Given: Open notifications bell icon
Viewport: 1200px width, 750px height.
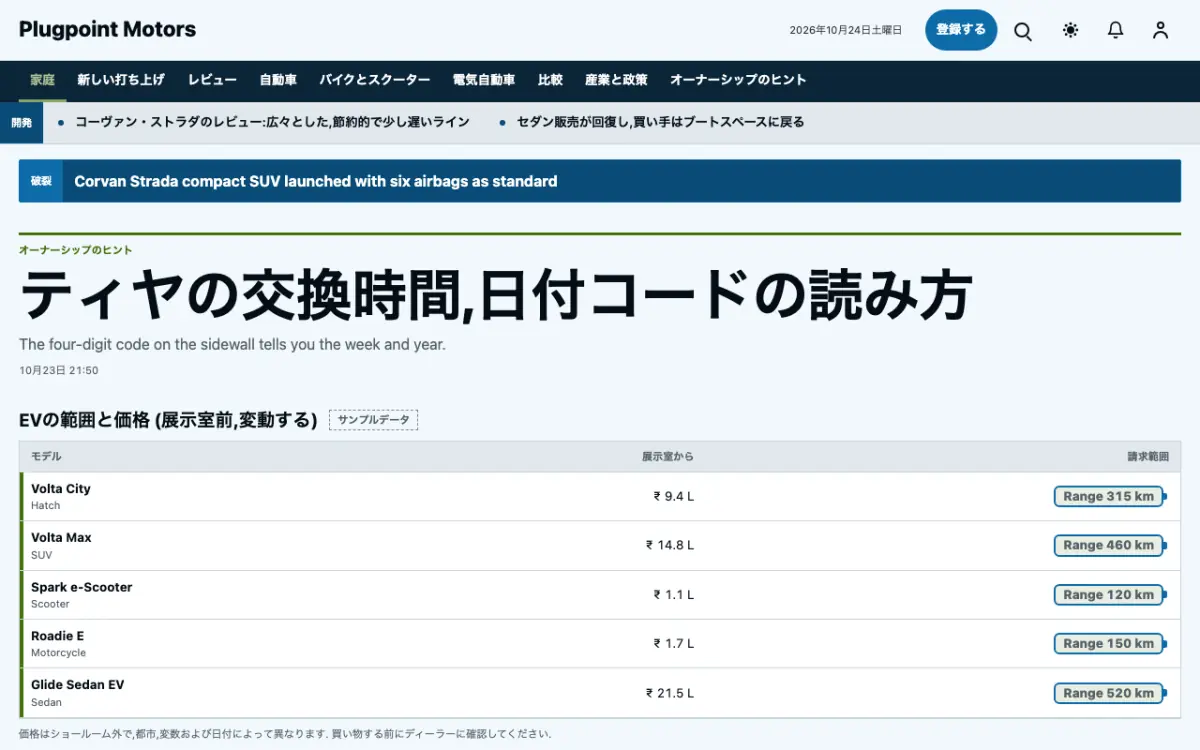Looking at the screenshot, I should pyautogui.click(x=1116, y=31).
